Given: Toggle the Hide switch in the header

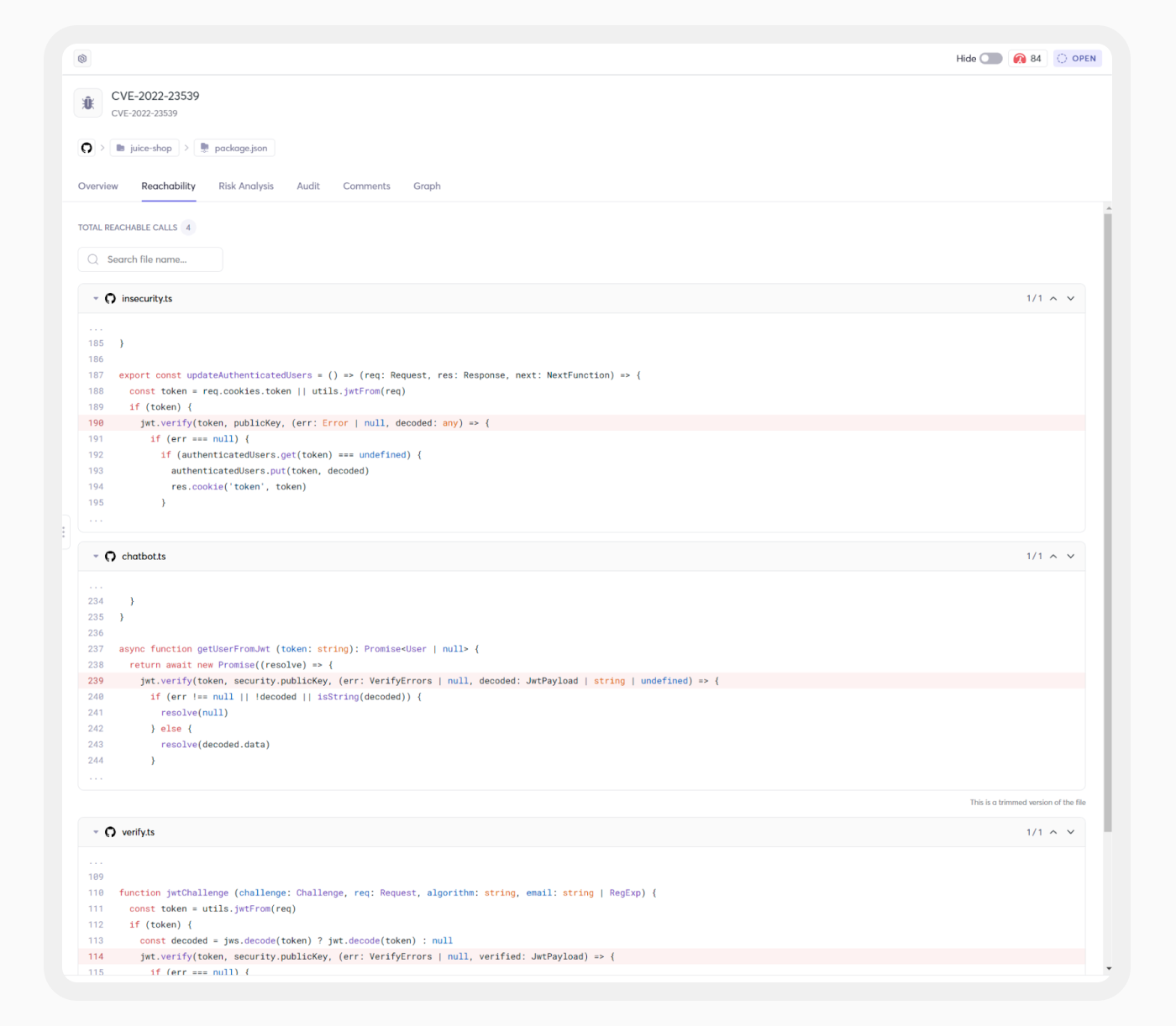Looking at the screenshot, I should coord(990,58).
